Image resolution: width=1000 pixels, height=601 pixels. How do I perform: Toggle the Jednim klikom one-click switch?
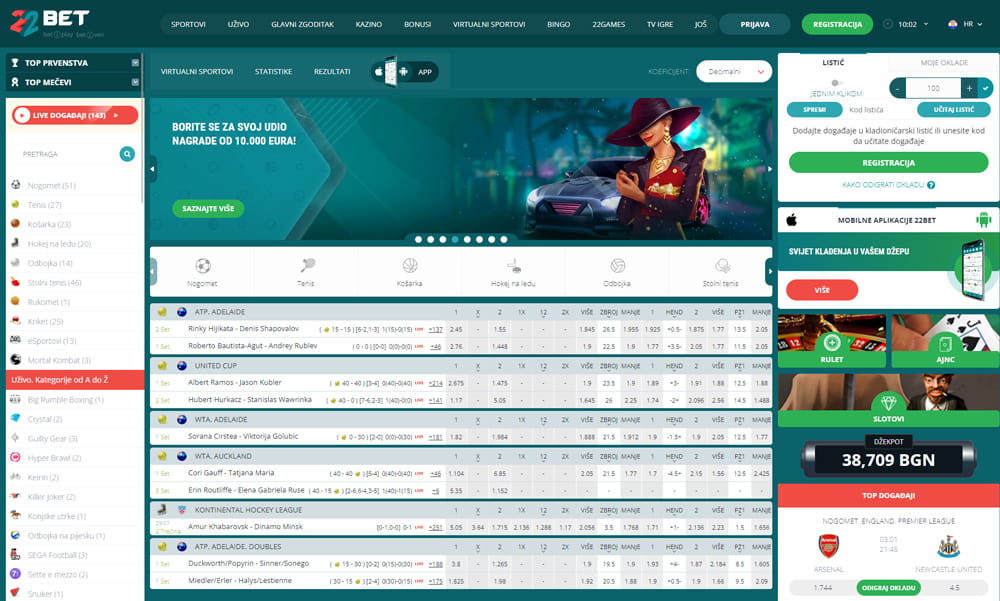[836, 83]
